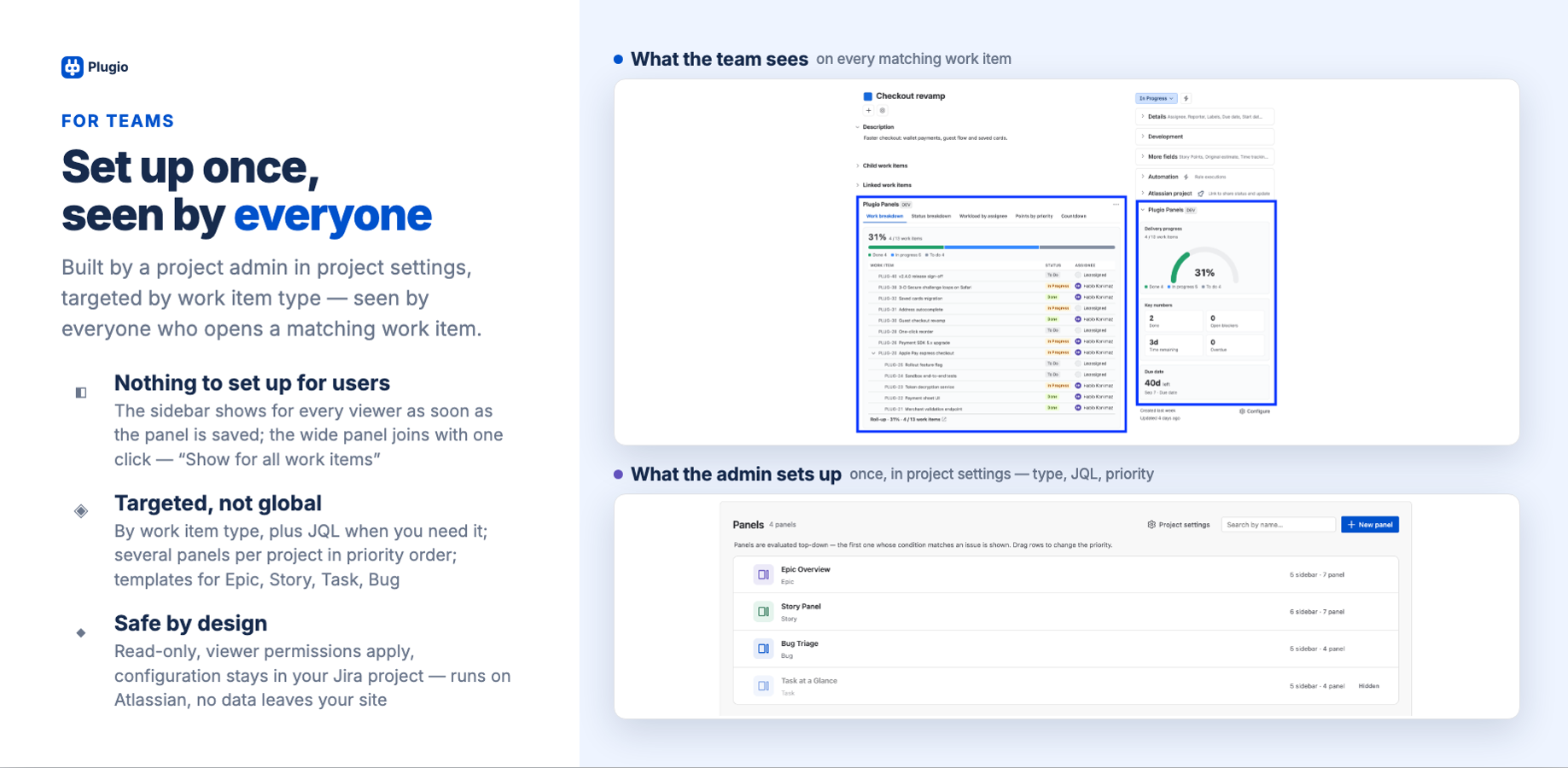The image size is (1568, 768).
Task: Open the Bug Triage panel row
Action: point(1065,649)
